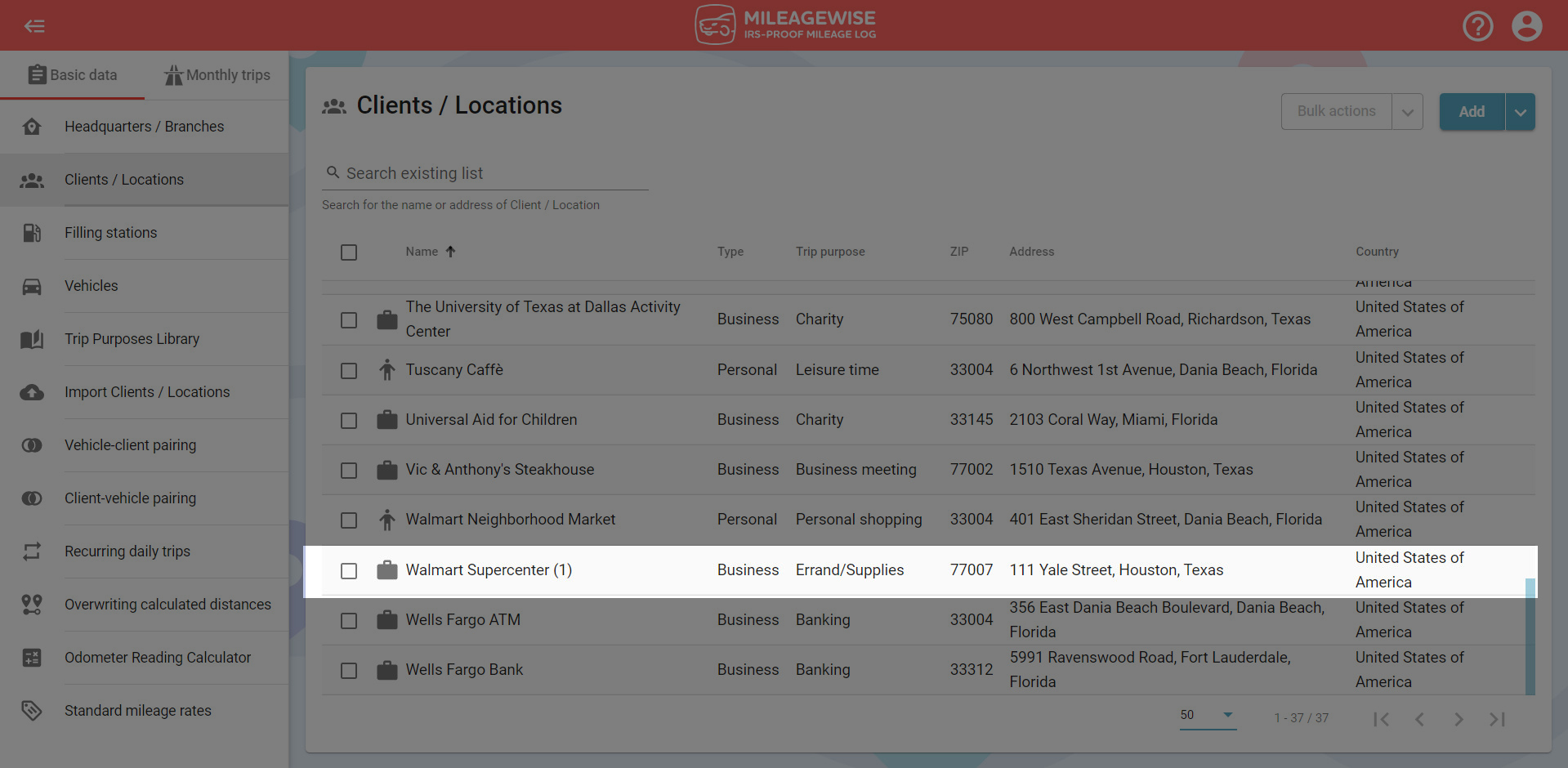Expand the Add button dropdown arrow
The height and width of the screenshot is (768, 1568).
(1520, 112)
